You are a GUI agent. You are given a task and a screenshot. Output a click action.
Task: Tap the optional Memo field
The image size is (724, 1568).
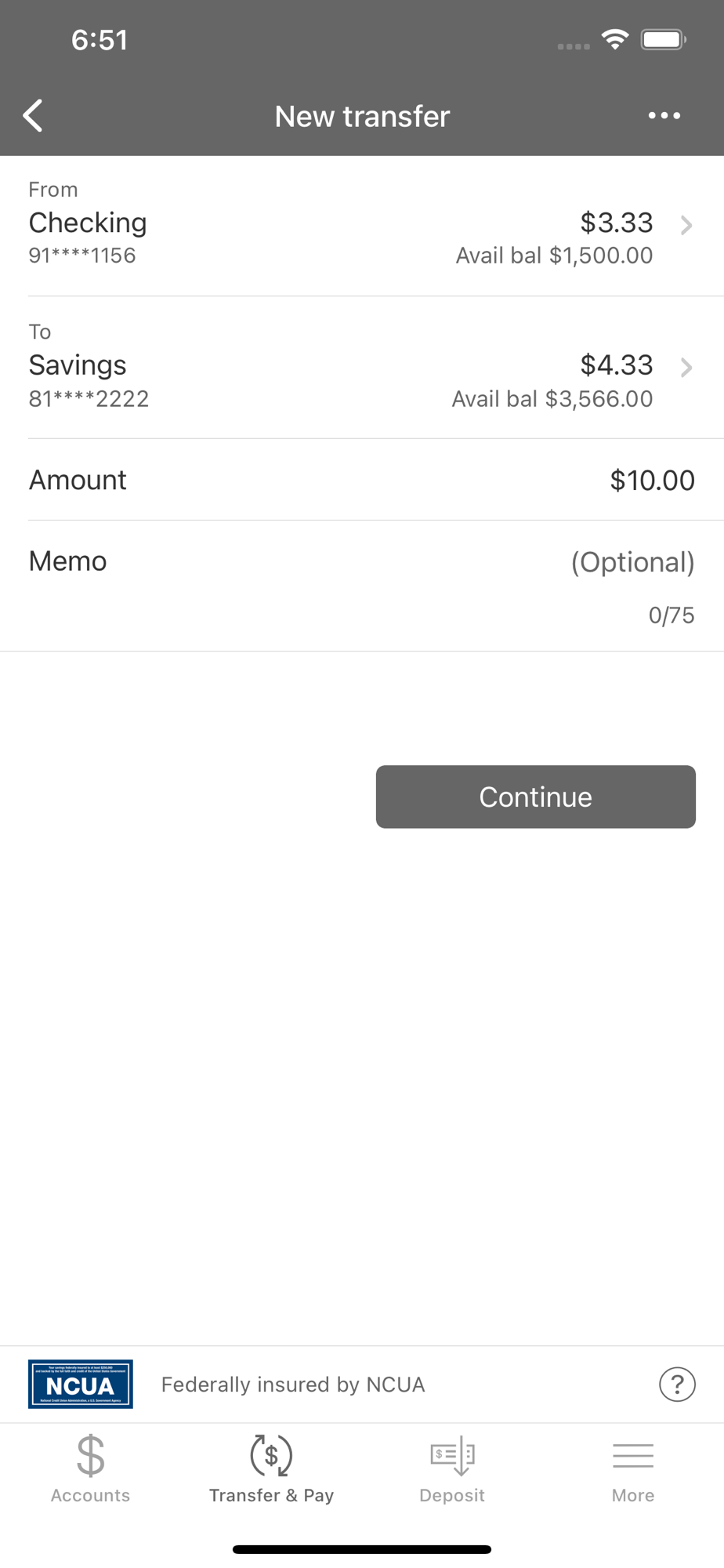(632, 562)
